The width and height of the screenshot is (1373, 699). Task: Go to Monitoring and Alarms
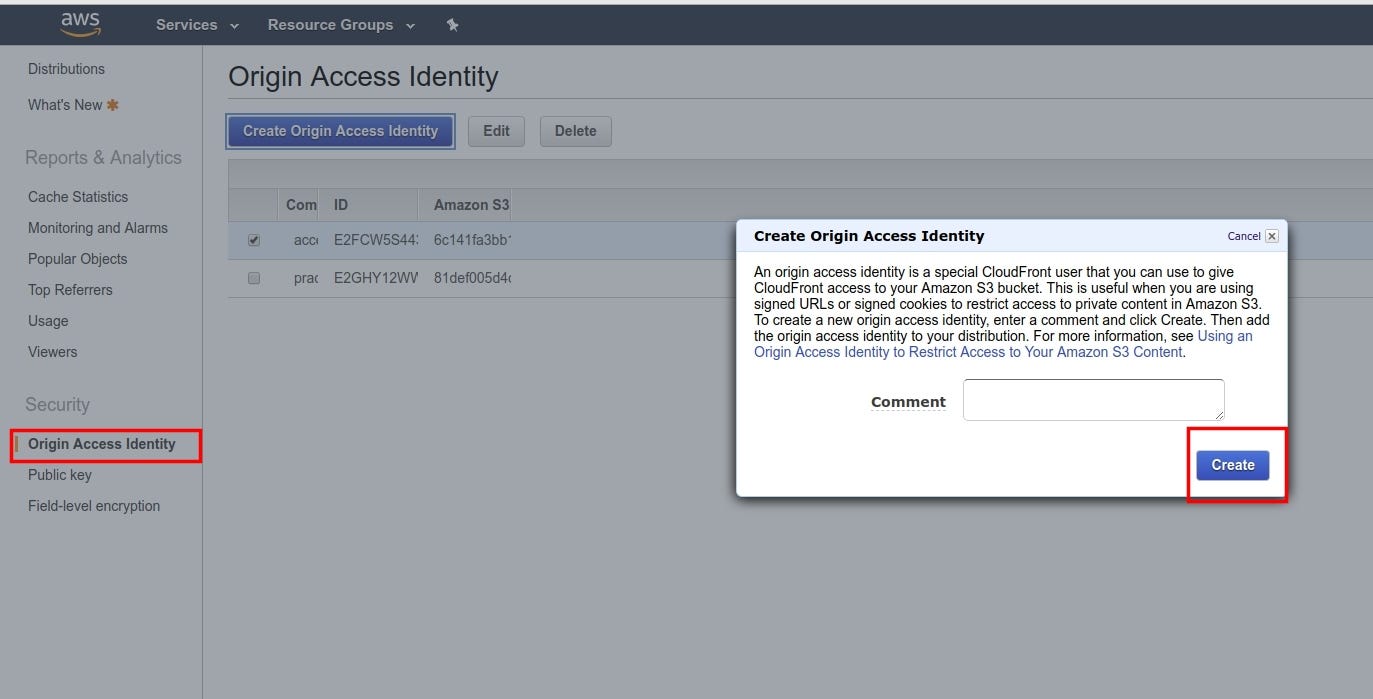98,228
